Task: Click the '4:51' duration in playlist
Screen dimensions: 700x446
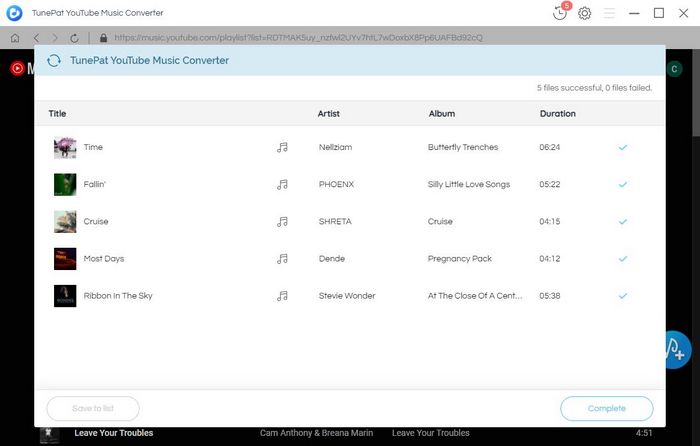Action: pos(644,433)
